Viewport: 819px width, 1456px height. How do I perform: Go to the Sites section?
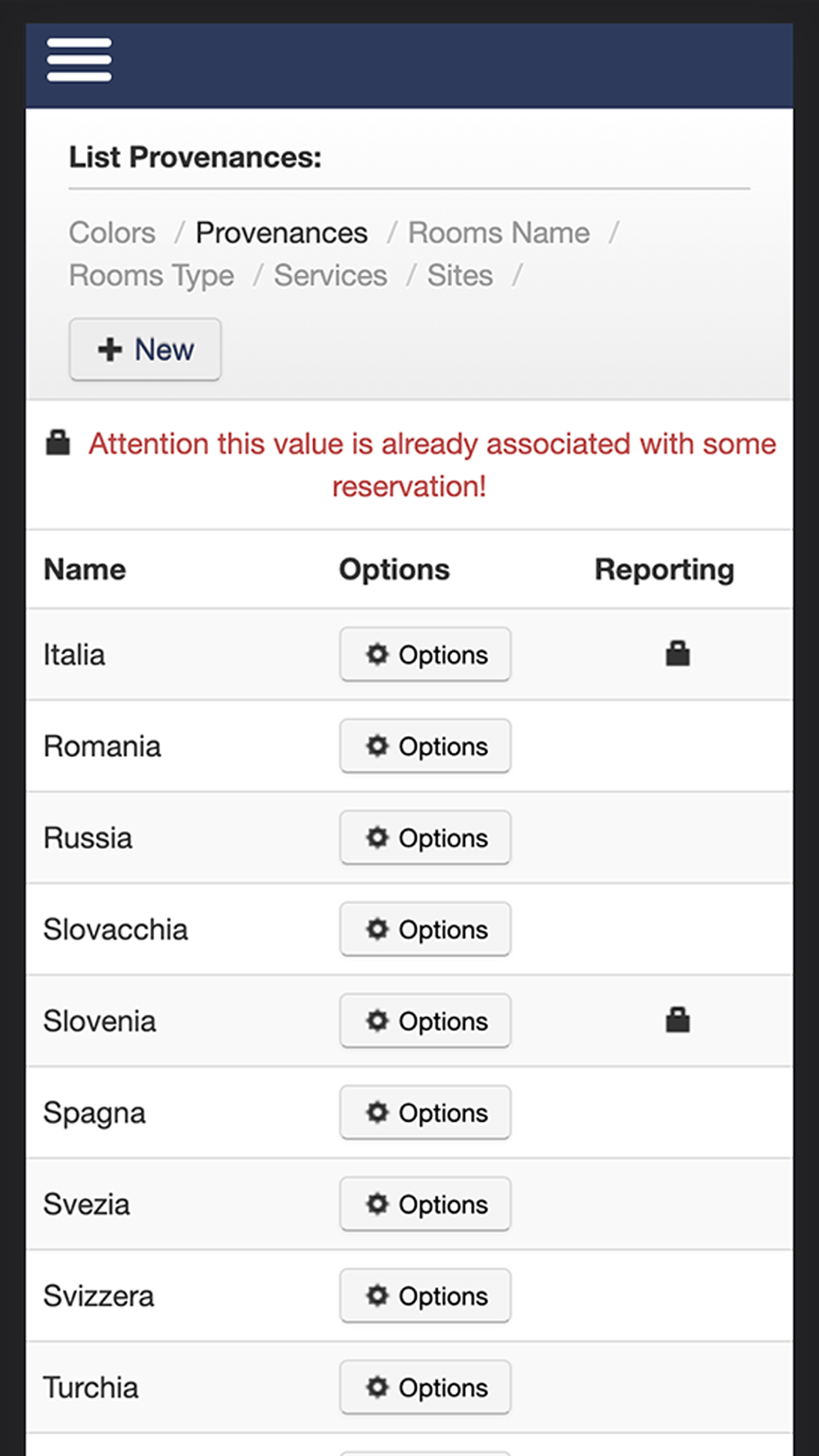(x=459, y=276)
